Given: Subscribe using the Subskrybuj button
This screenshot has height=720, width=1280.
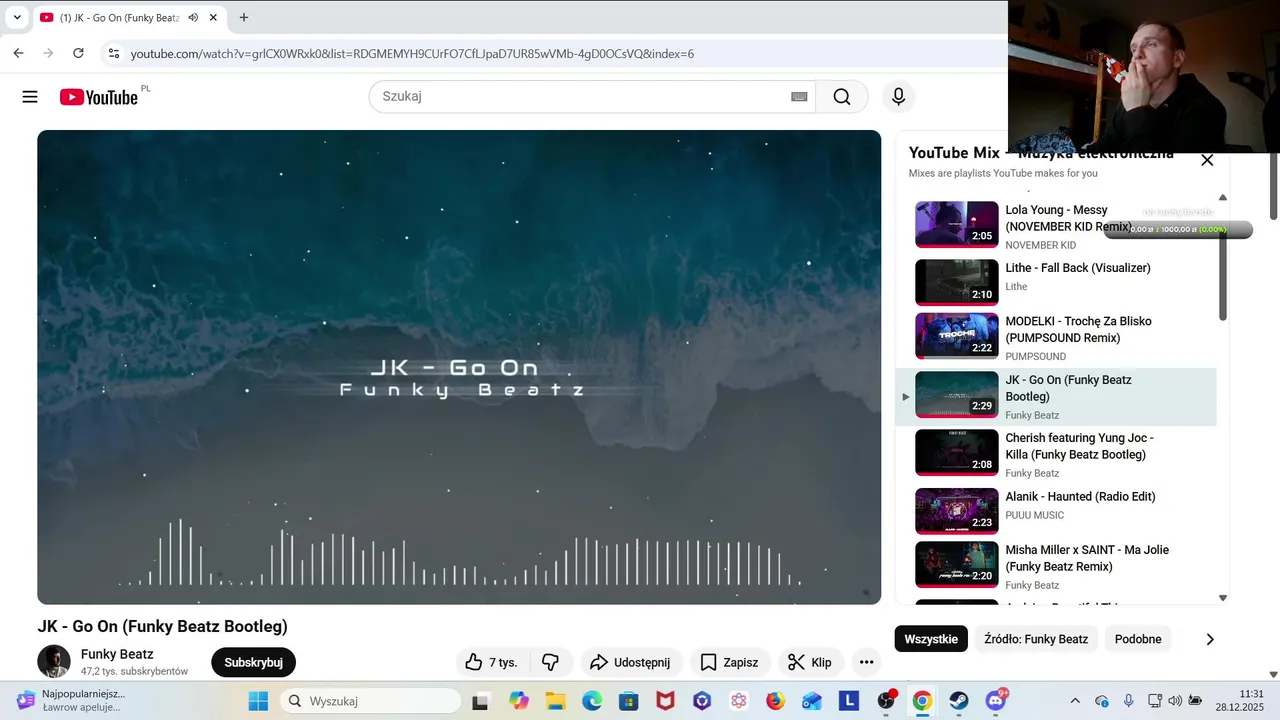Looking at the screenshot, I should point(253,662).
